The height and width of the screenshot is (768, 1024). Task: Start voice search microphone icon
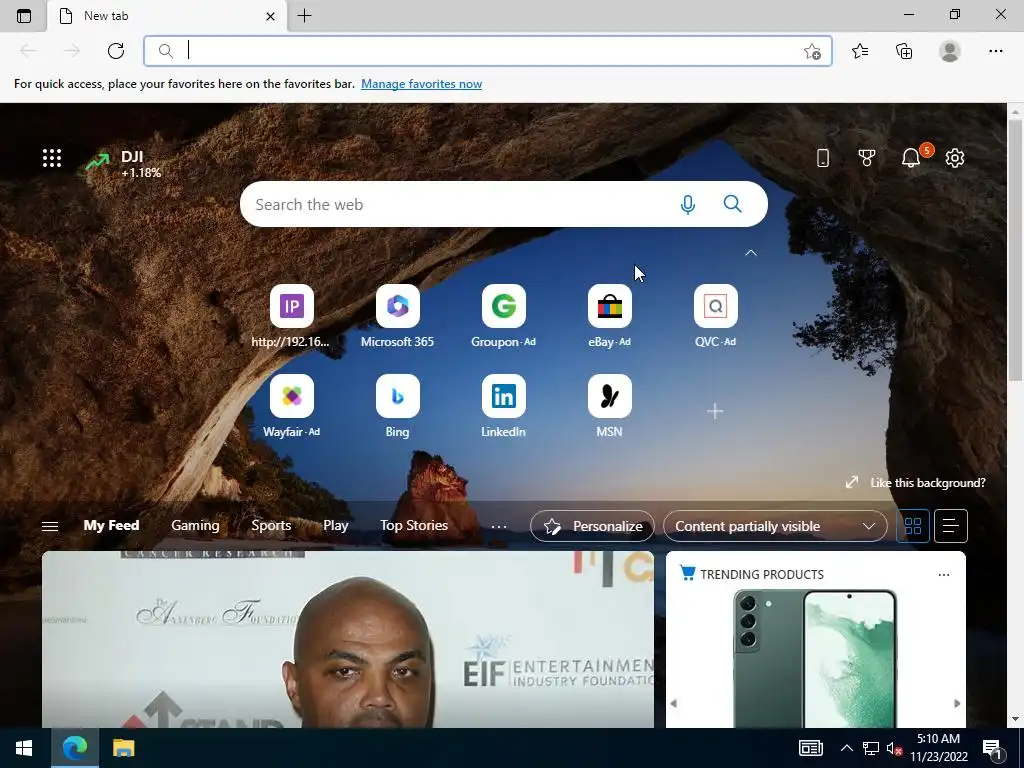pyautogui.click(x=687, y=204)
